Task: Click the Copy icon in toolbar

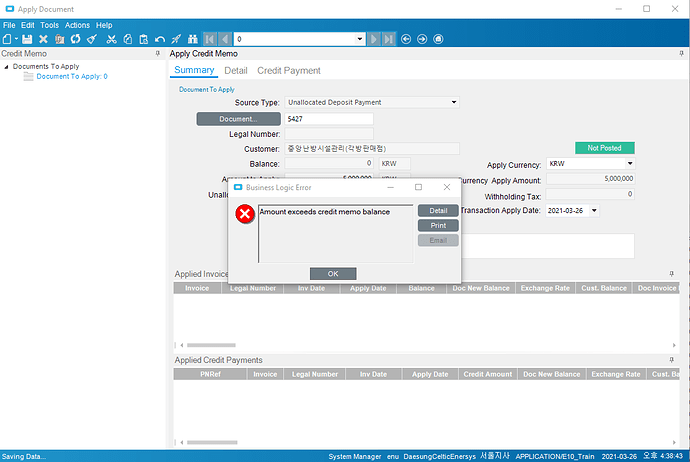Action: click(x=128, y=39)
